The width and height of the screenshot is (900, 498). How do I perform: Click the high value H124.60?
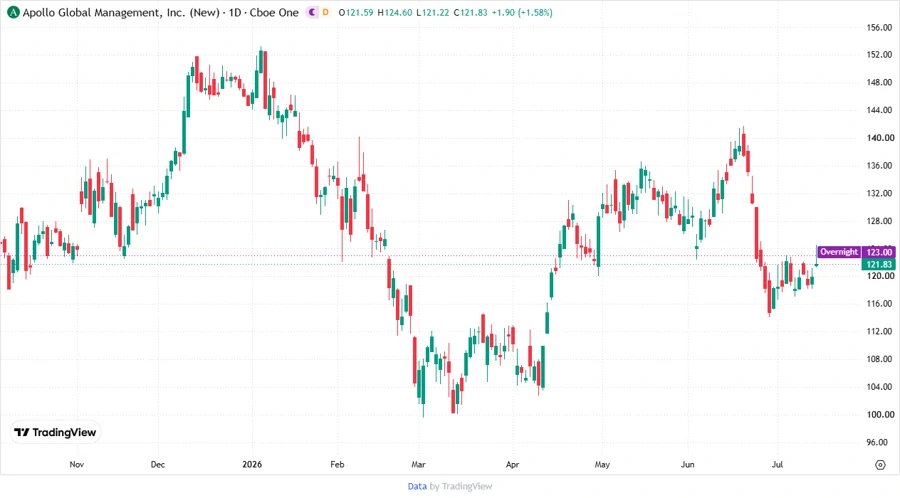395,12
